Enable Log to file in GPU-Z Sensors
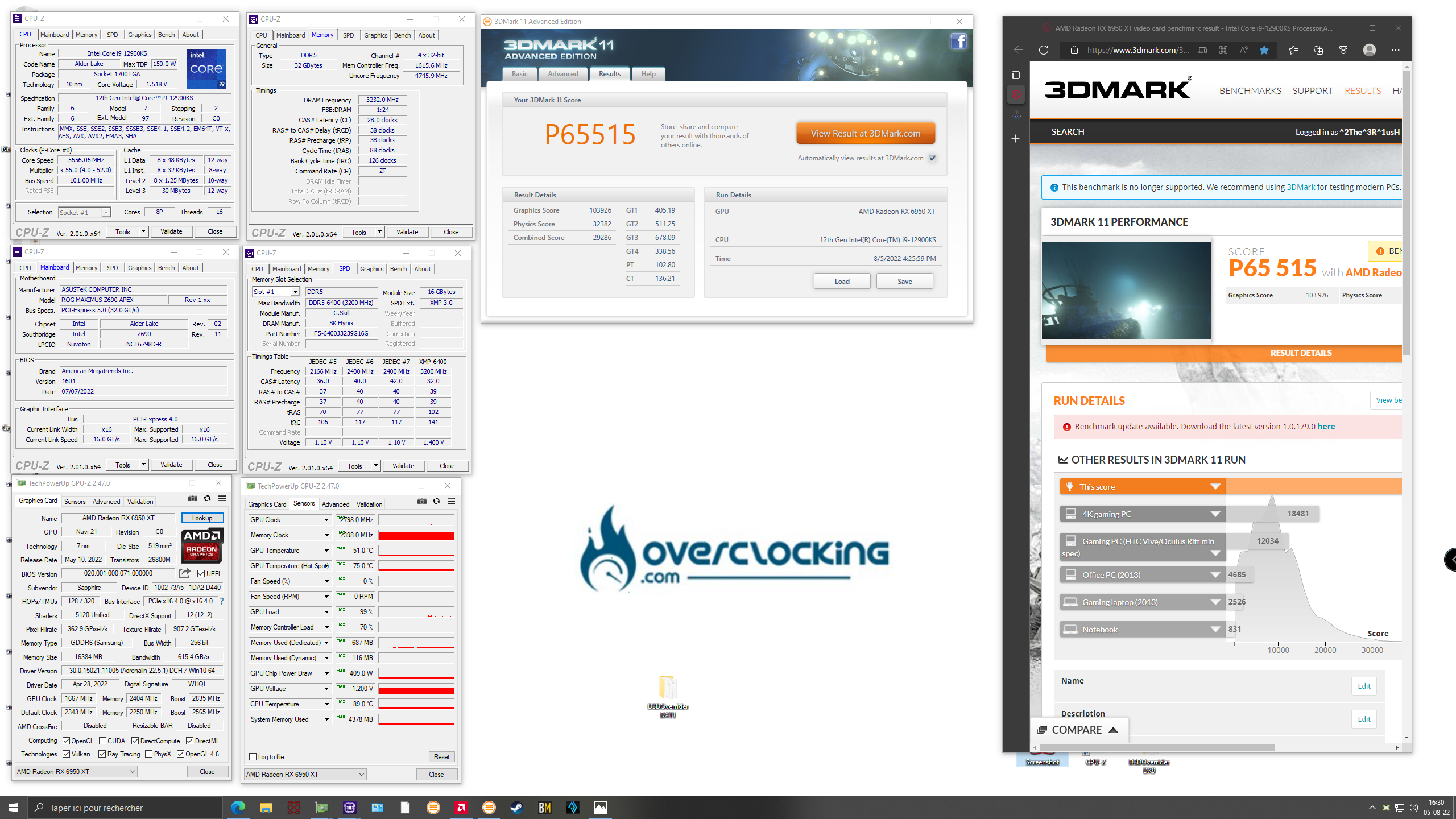 tap(253, 757)
